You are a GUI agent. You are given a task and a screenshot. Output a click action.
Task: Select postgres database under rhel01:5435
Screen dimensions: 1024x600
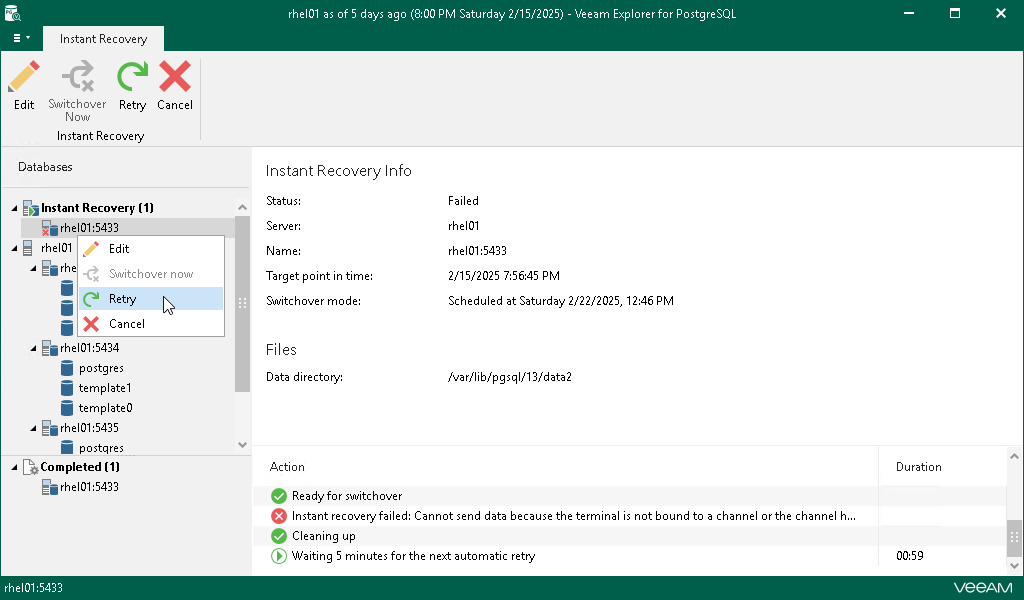tap(101, 448)
